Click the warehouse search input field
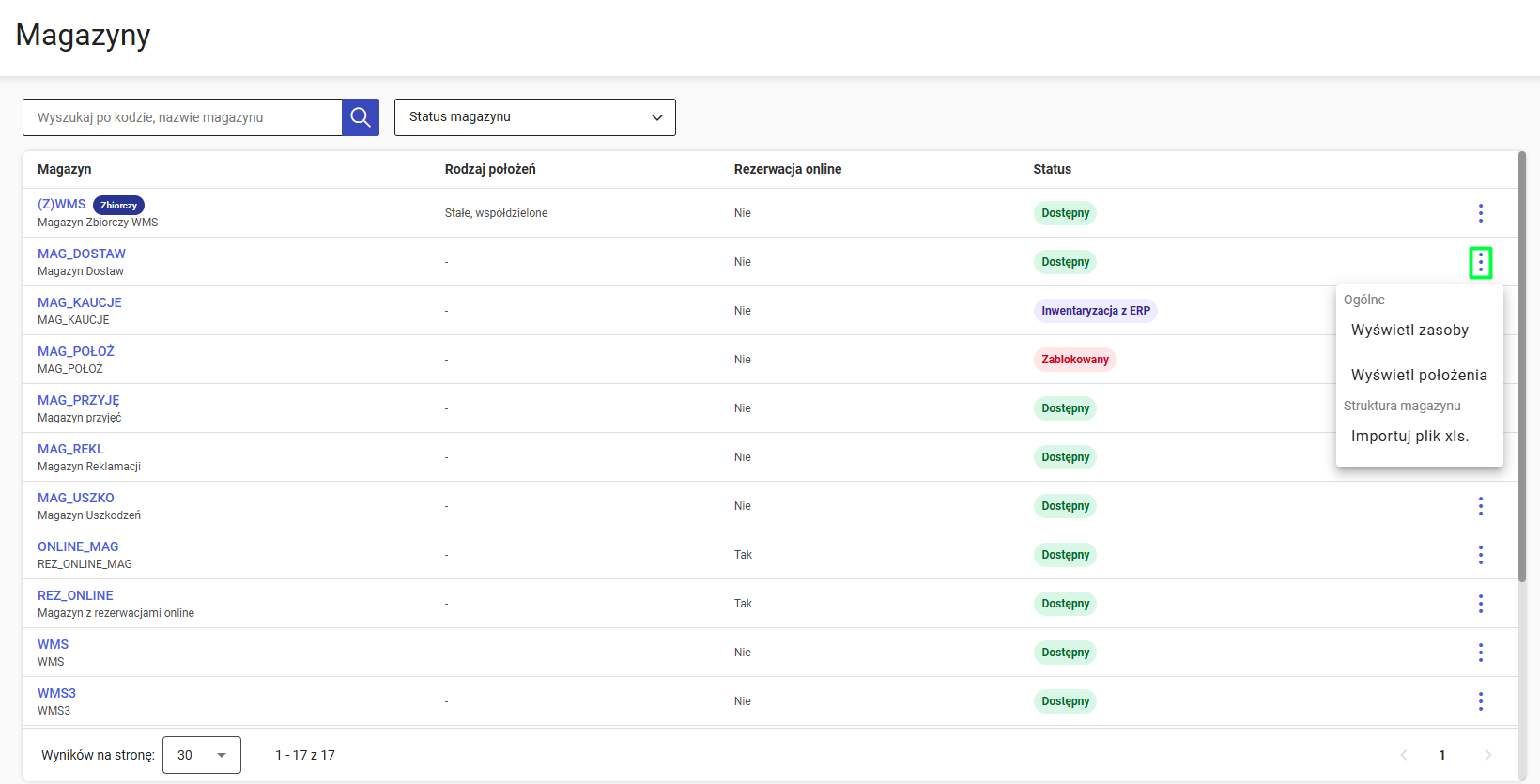 pyautogui.click(x=182, y=117)
